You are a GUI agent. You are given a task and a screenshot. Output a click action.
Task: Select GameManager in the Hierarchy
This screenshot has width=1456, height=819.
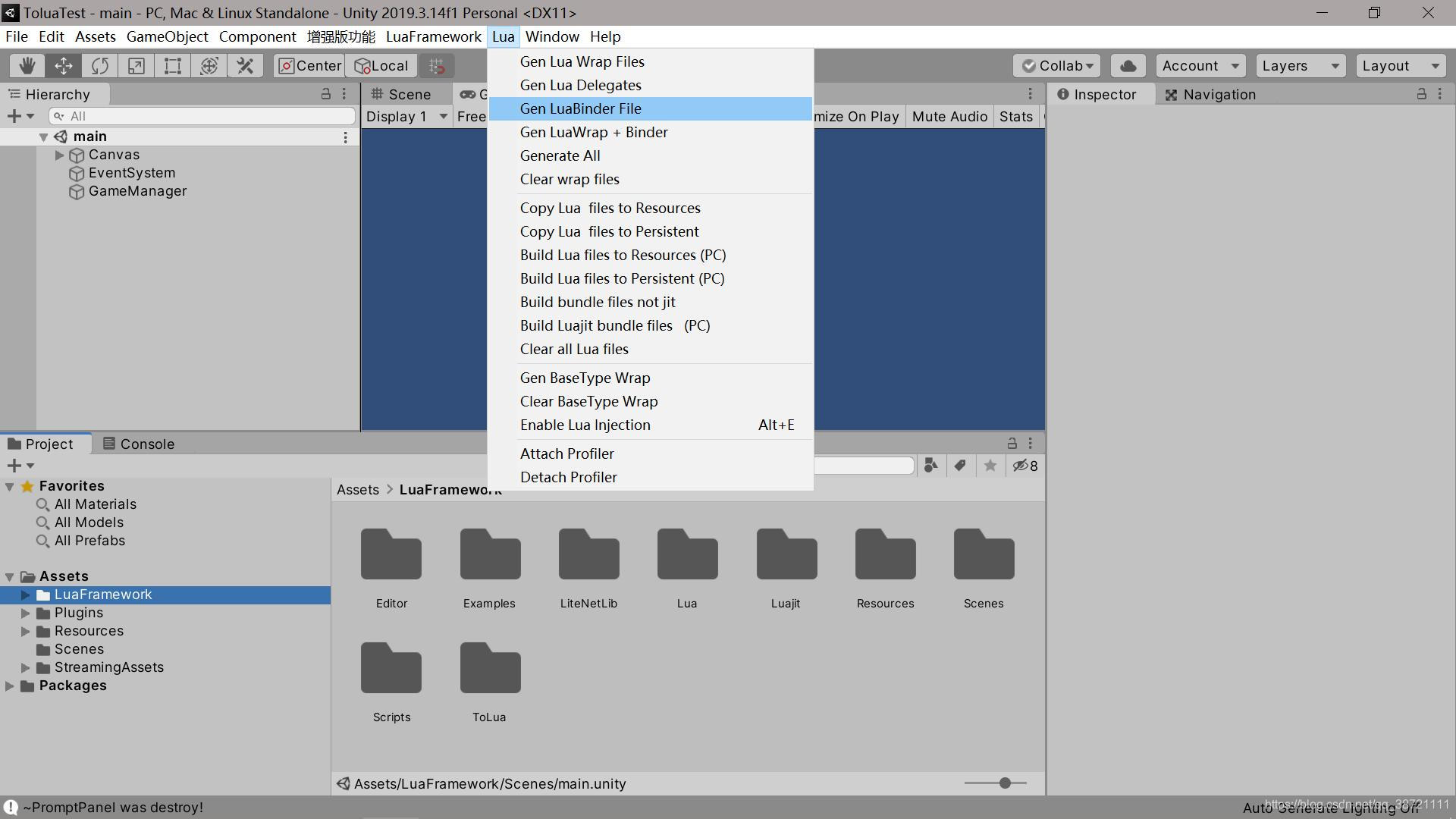click(x=137, y=191)
